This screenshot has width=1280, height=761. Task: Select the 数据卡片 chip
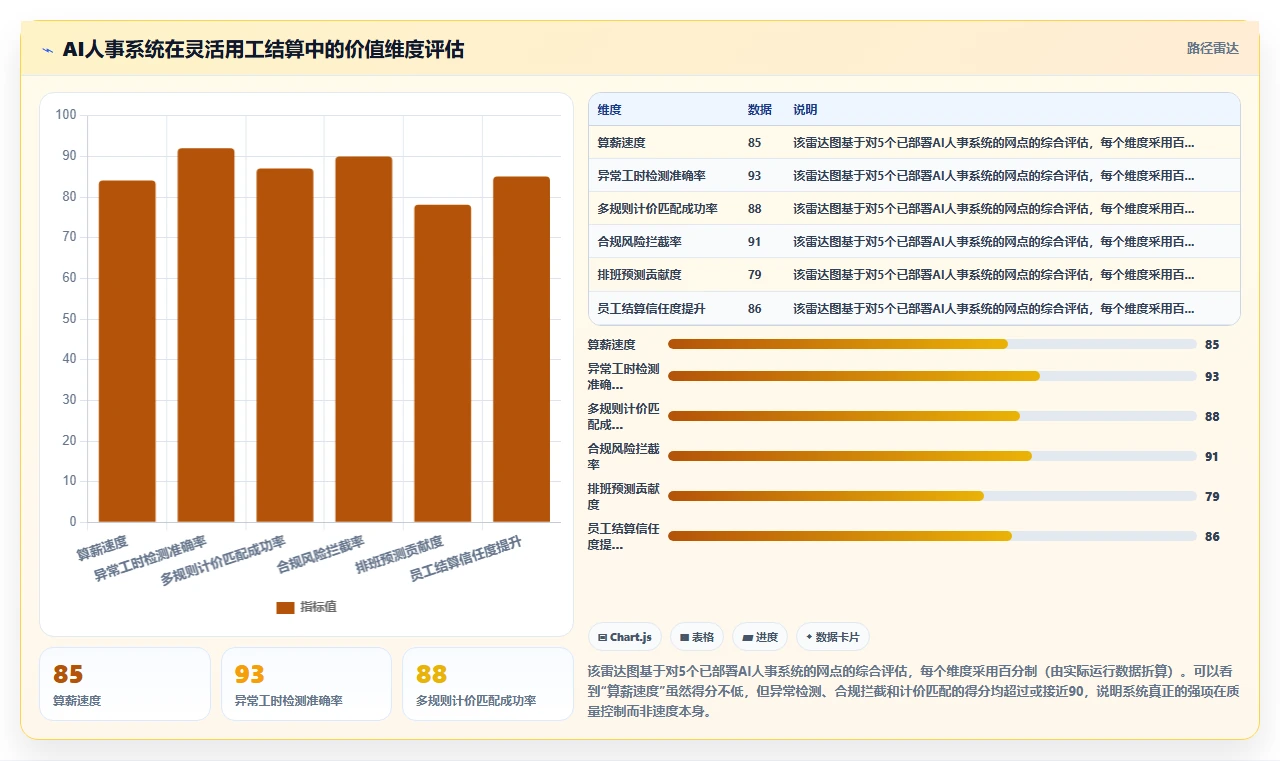click(833, 637)
